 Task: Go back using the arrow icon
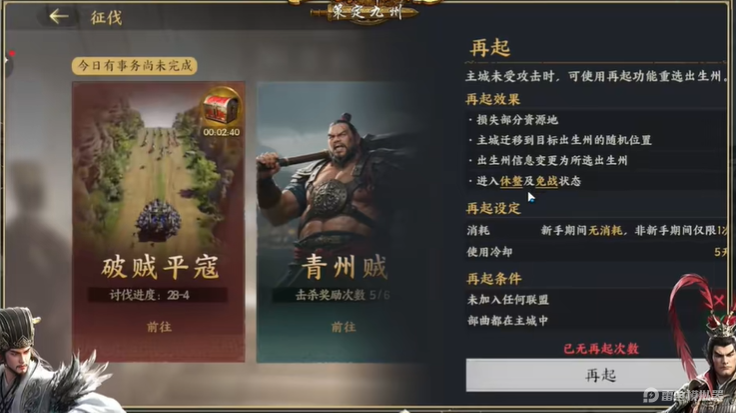pos(59,16)
